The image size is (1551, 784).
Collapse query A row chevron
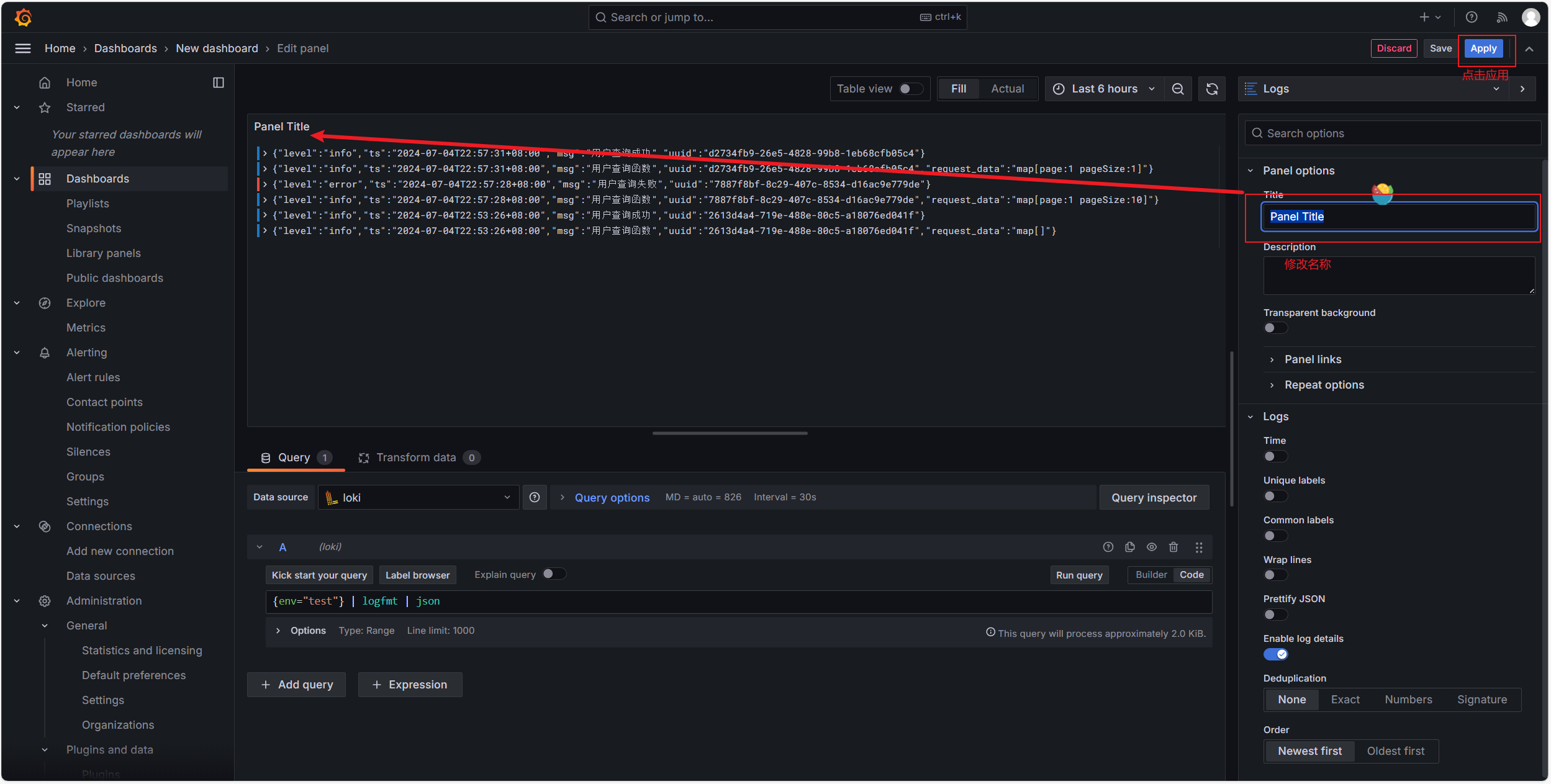260,547
